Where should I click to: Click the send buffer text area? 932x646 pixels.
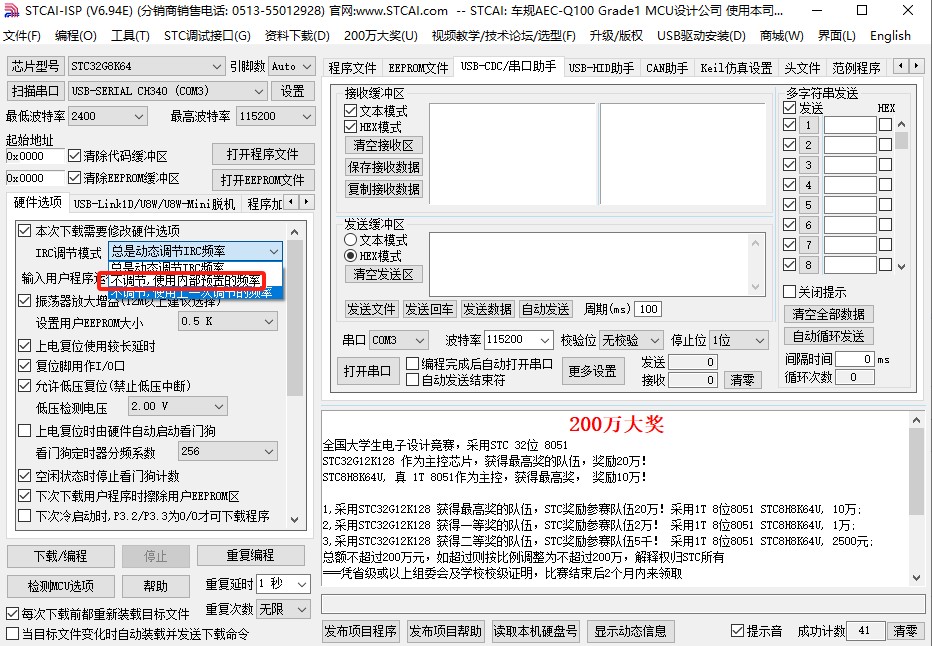coord(591,264)
